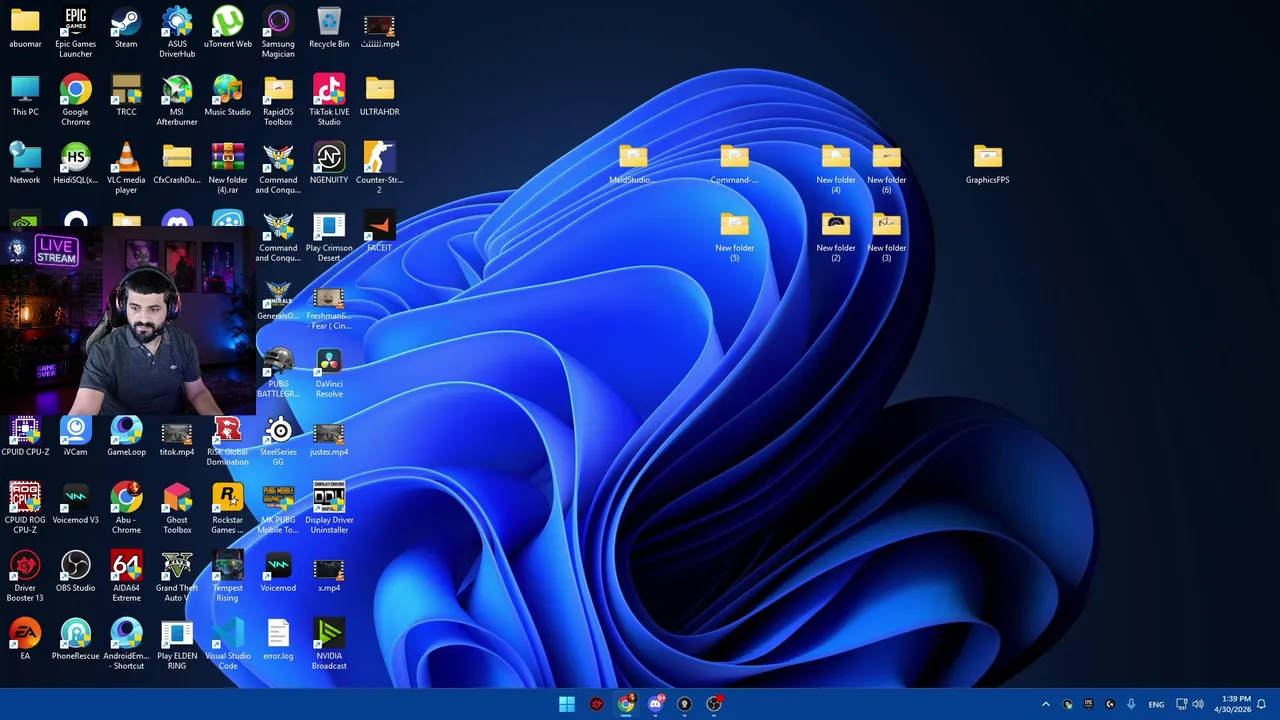Select the ULTRAHDR folder
Screen dimensions: 1280x720
point(379,97)
